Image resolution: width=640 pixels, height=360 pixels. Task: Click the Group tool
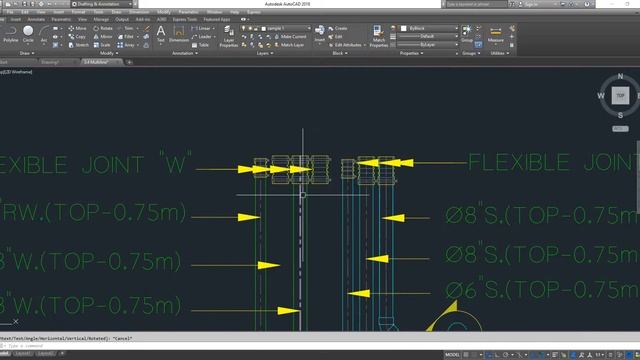(x=467, y=34)
